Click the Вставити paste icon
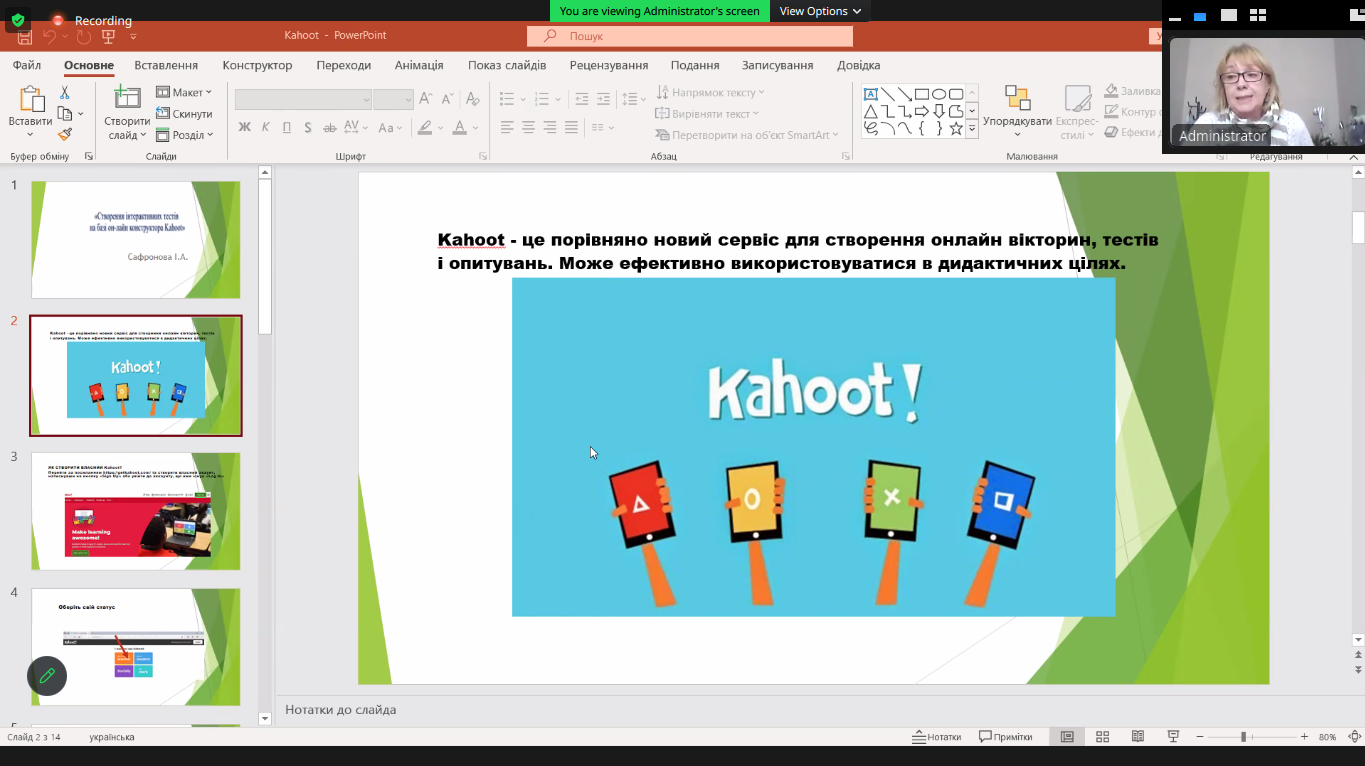This screenshot has height=766, width=1365. coord(31,100)
